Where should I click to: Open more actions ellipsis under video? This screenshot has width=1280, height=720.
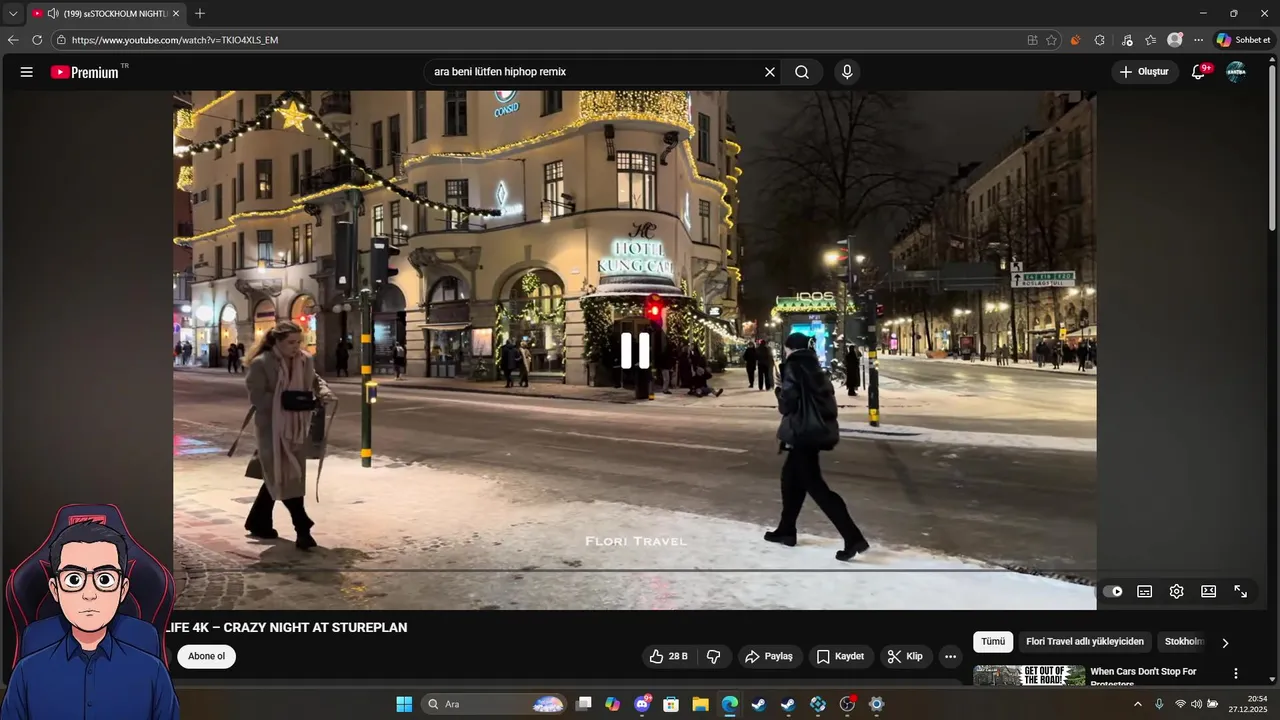[950, 656]
